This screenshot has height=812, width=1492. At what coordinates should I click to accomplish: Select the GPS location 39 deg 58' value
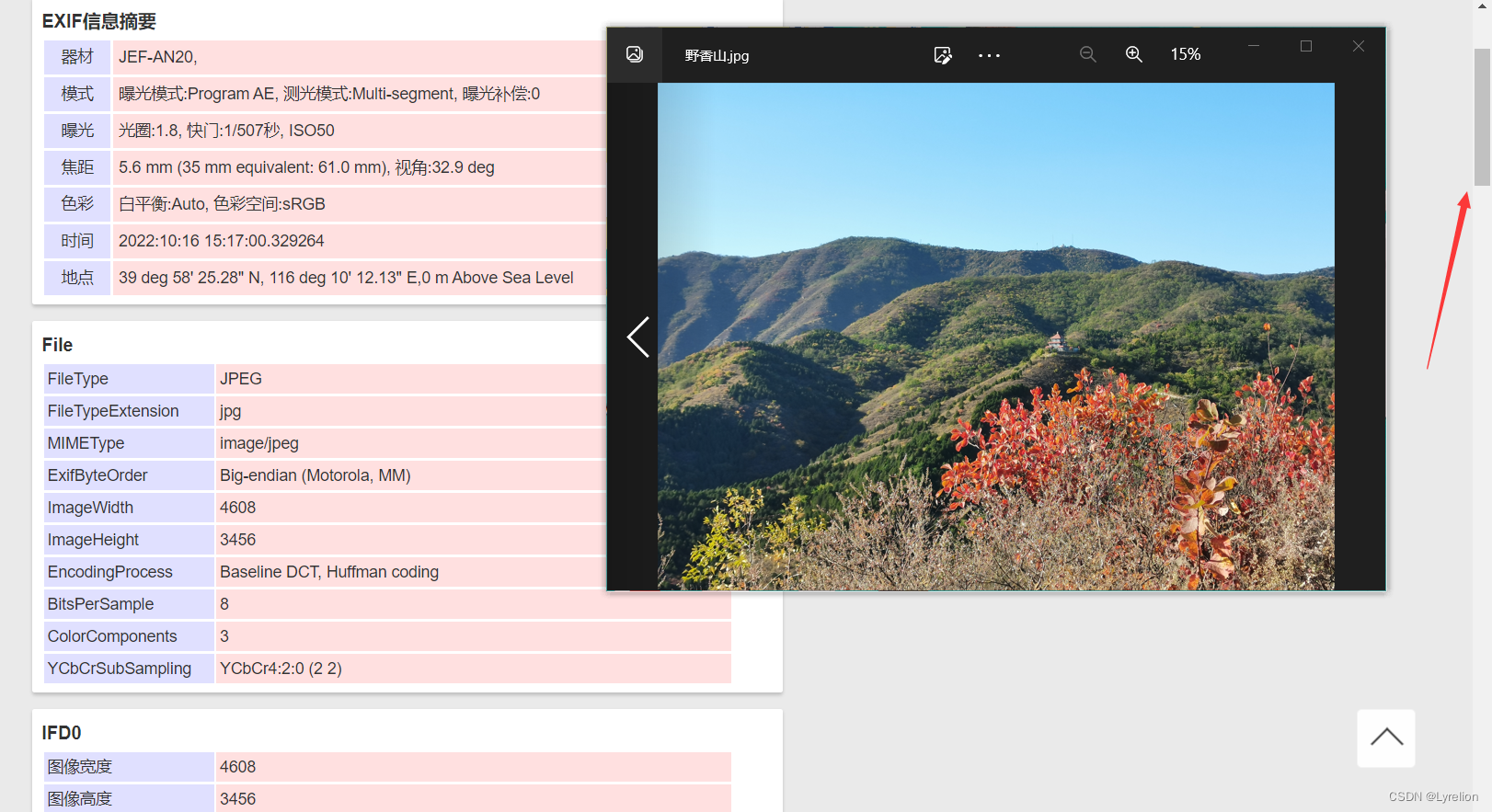coord(346,278)
